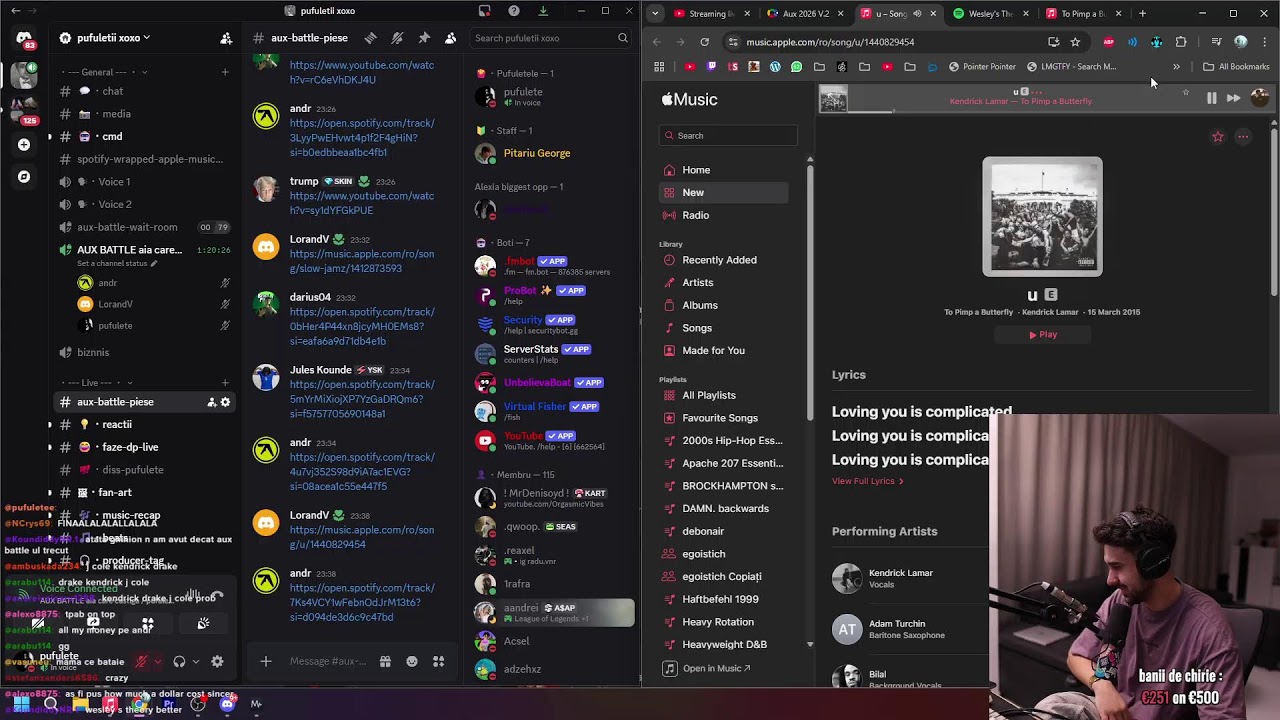Toggle member list icon in Discord header

(450, 38)
